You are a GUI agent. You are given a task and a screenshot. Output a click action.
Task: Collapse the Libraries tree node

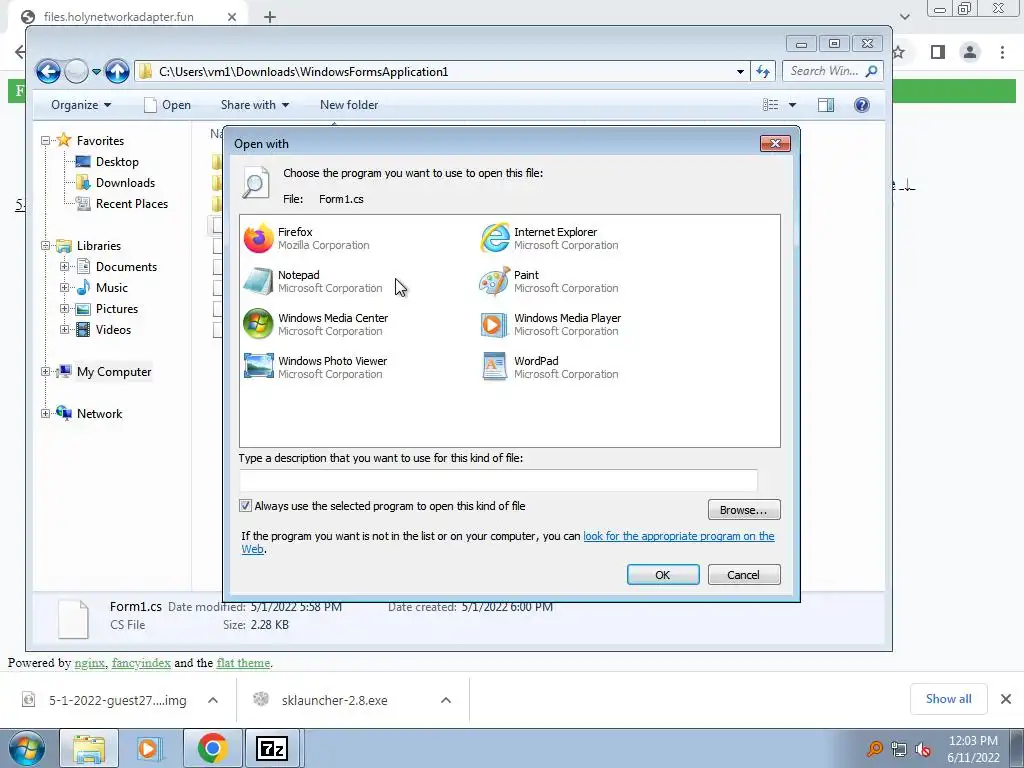45,246
